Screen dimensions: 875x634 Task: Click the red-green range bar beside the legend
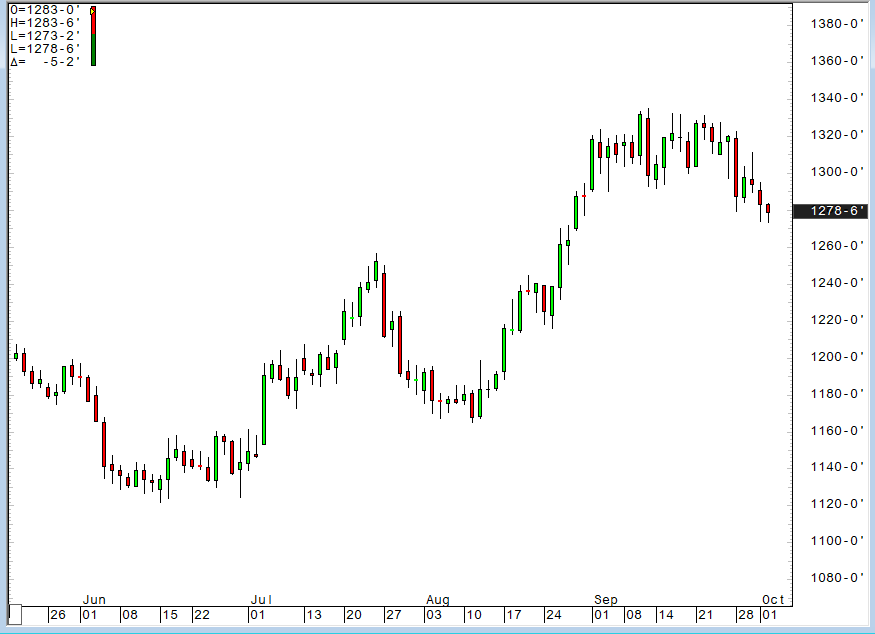coord(93,36)
